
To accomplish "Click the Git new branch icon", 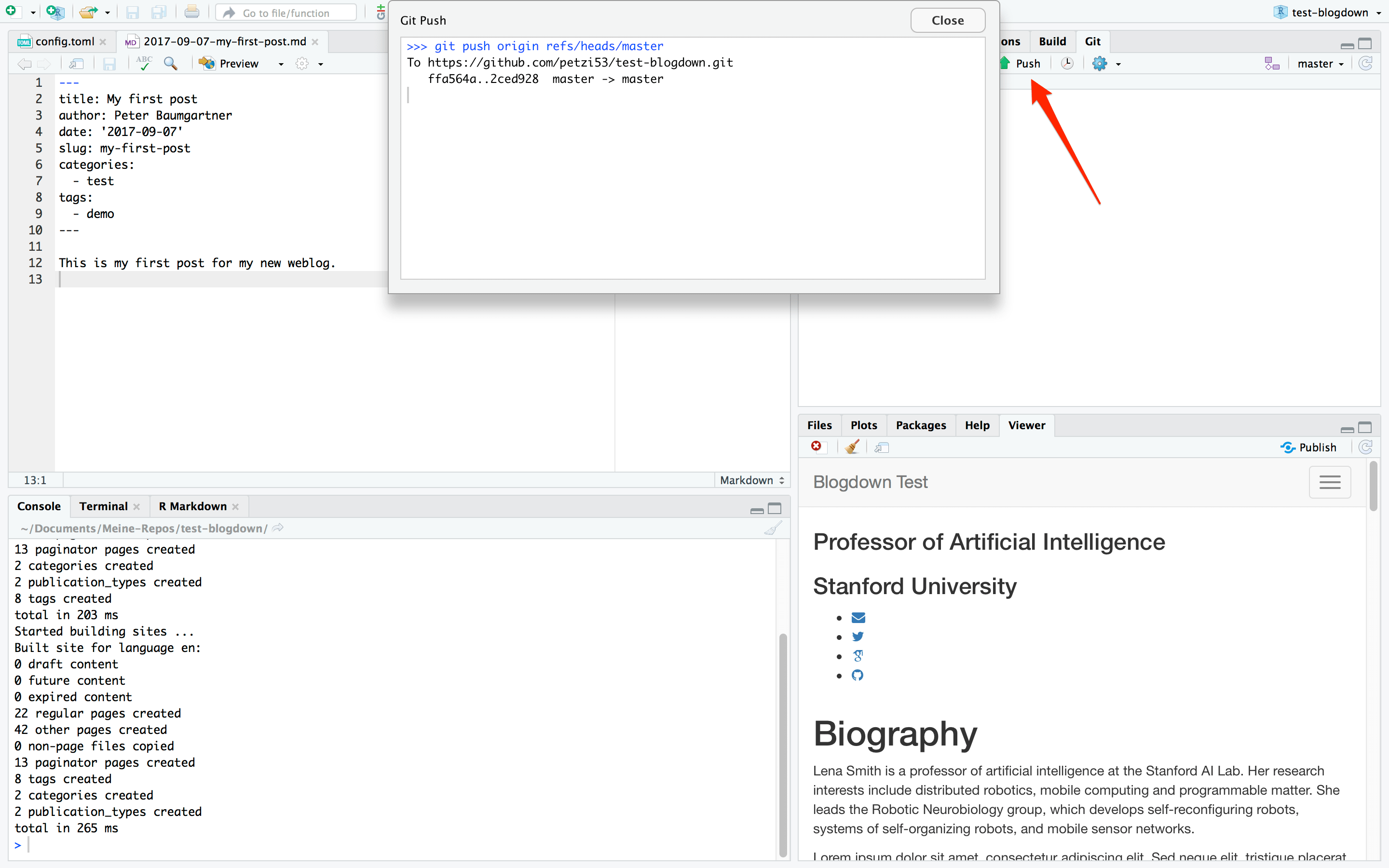I will coord(1271,63).
